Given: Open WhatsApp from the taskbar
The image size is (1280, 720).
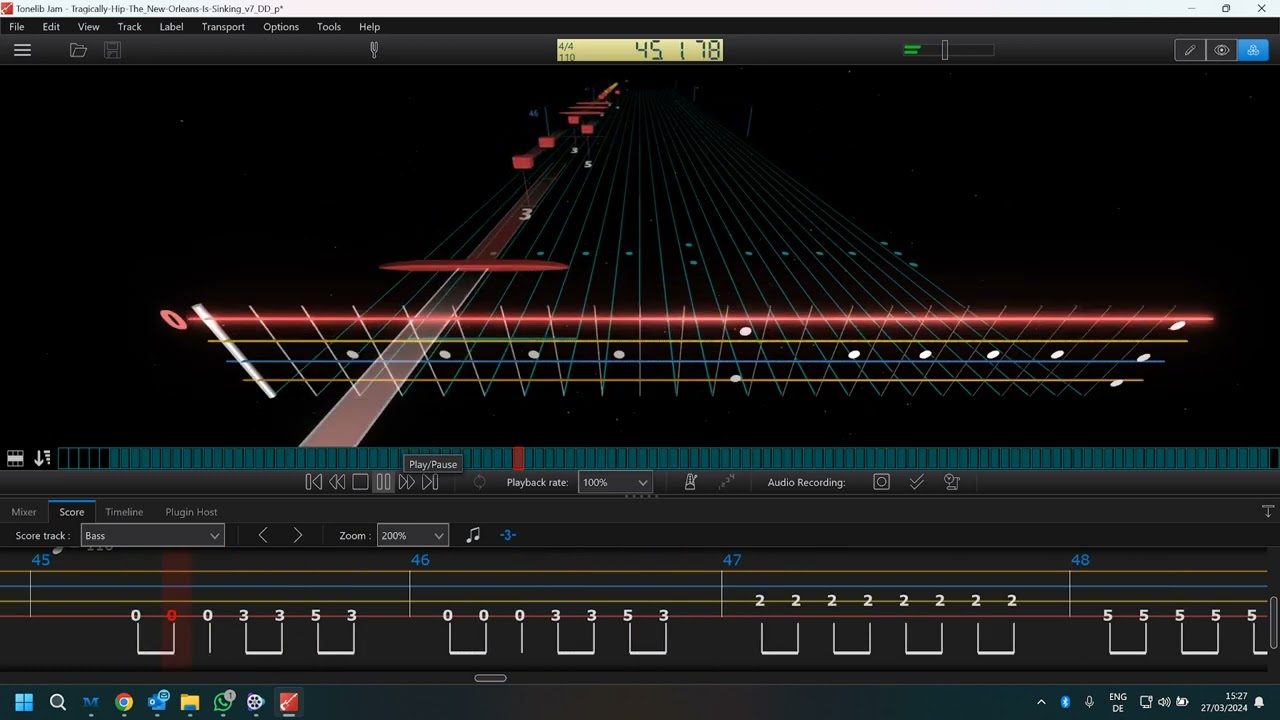Looking at the screenshot, I should pos(223,702).
